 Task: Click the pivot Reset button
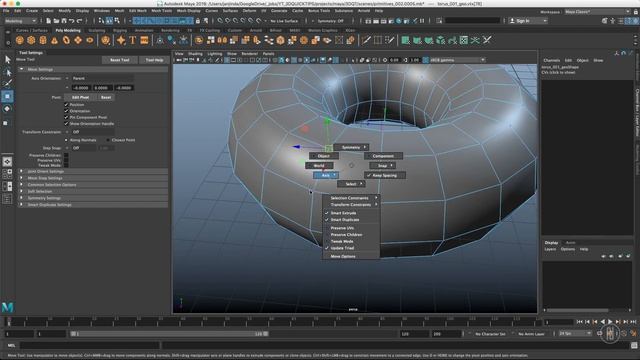[x=106, y=98]
